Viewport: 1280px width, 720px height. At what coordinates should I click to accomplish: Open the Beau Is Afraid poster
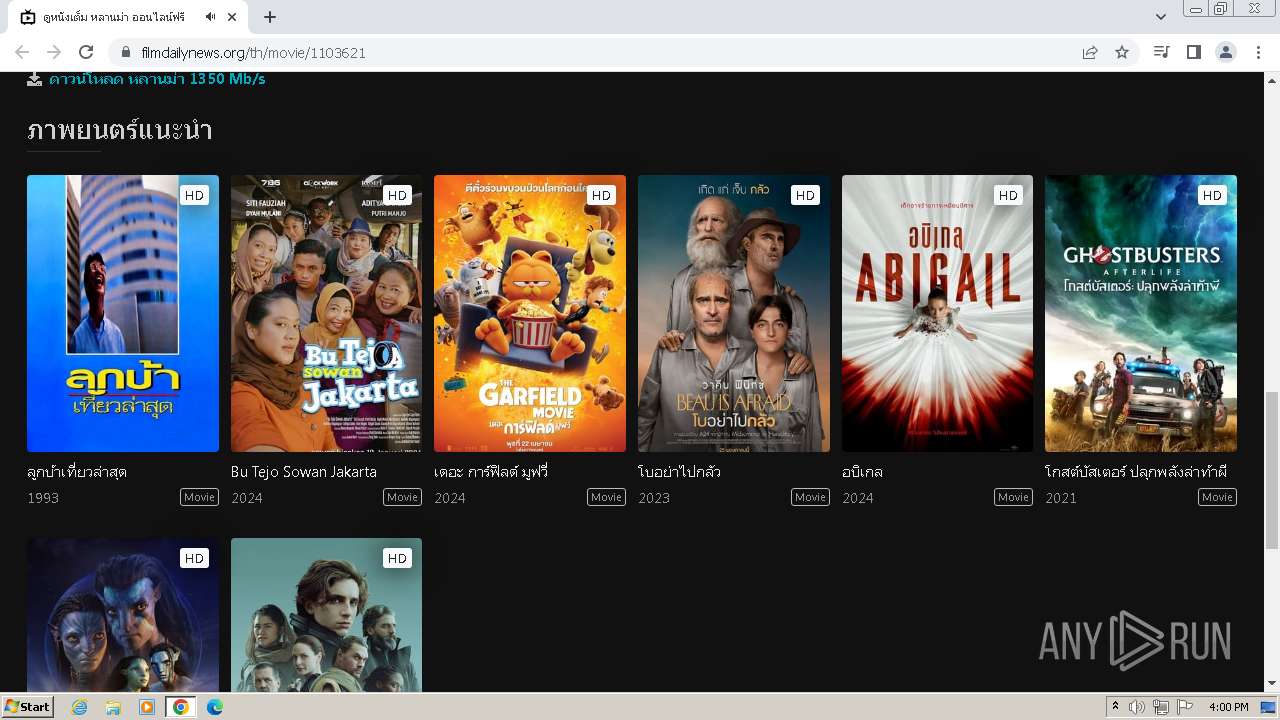(734, 313)
